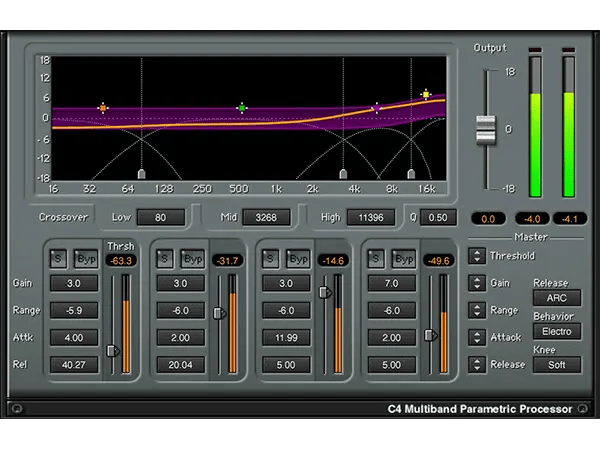Click the threshold value -14.6
Viewport: 600px width, 450px height.
tap(333, 261)
